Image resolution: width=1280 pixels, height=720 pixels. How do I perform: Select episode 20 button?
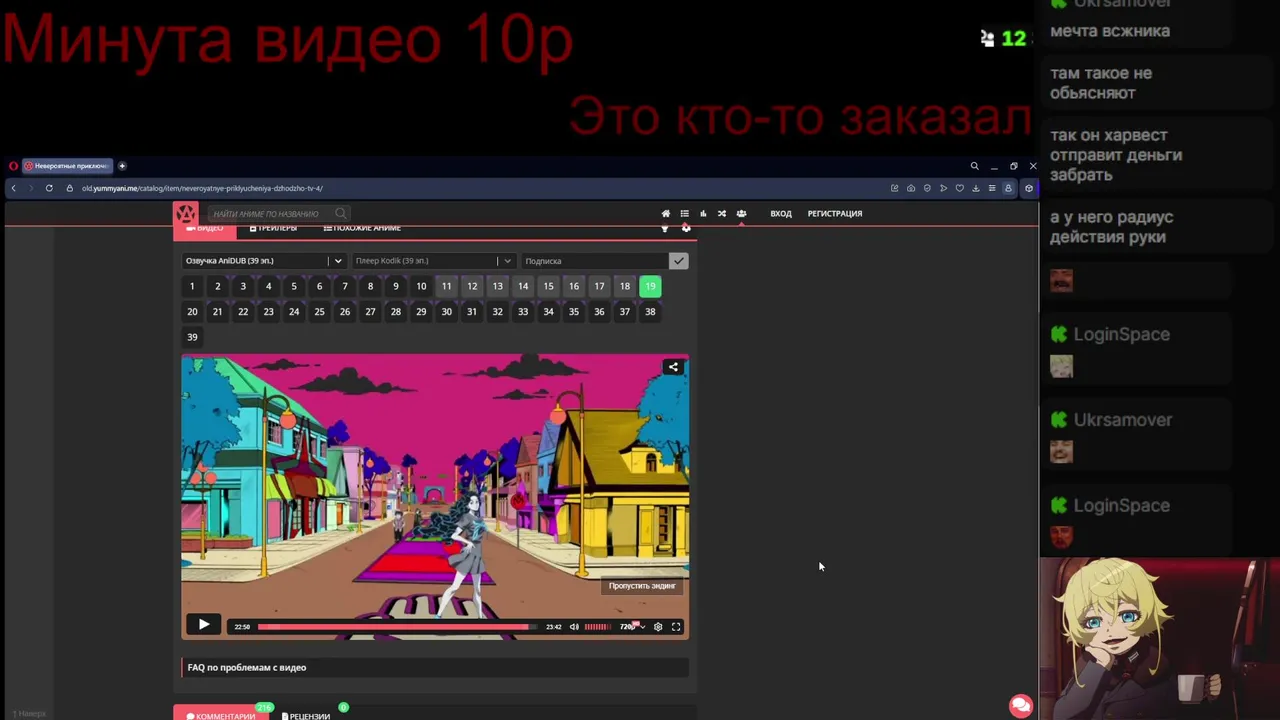(x=192, y=312)
